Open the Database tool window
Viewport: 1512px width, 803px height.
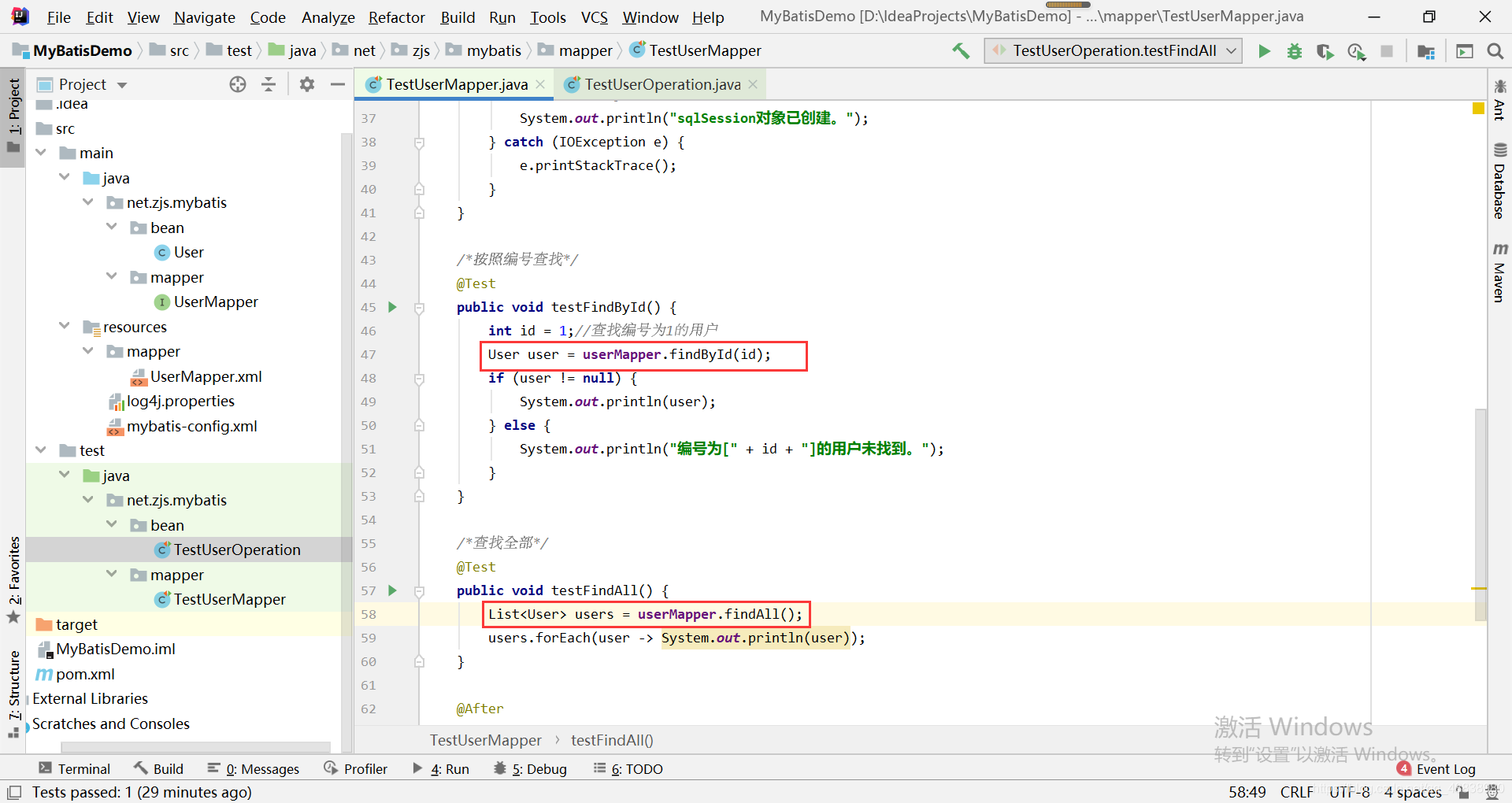(1499, 181)
